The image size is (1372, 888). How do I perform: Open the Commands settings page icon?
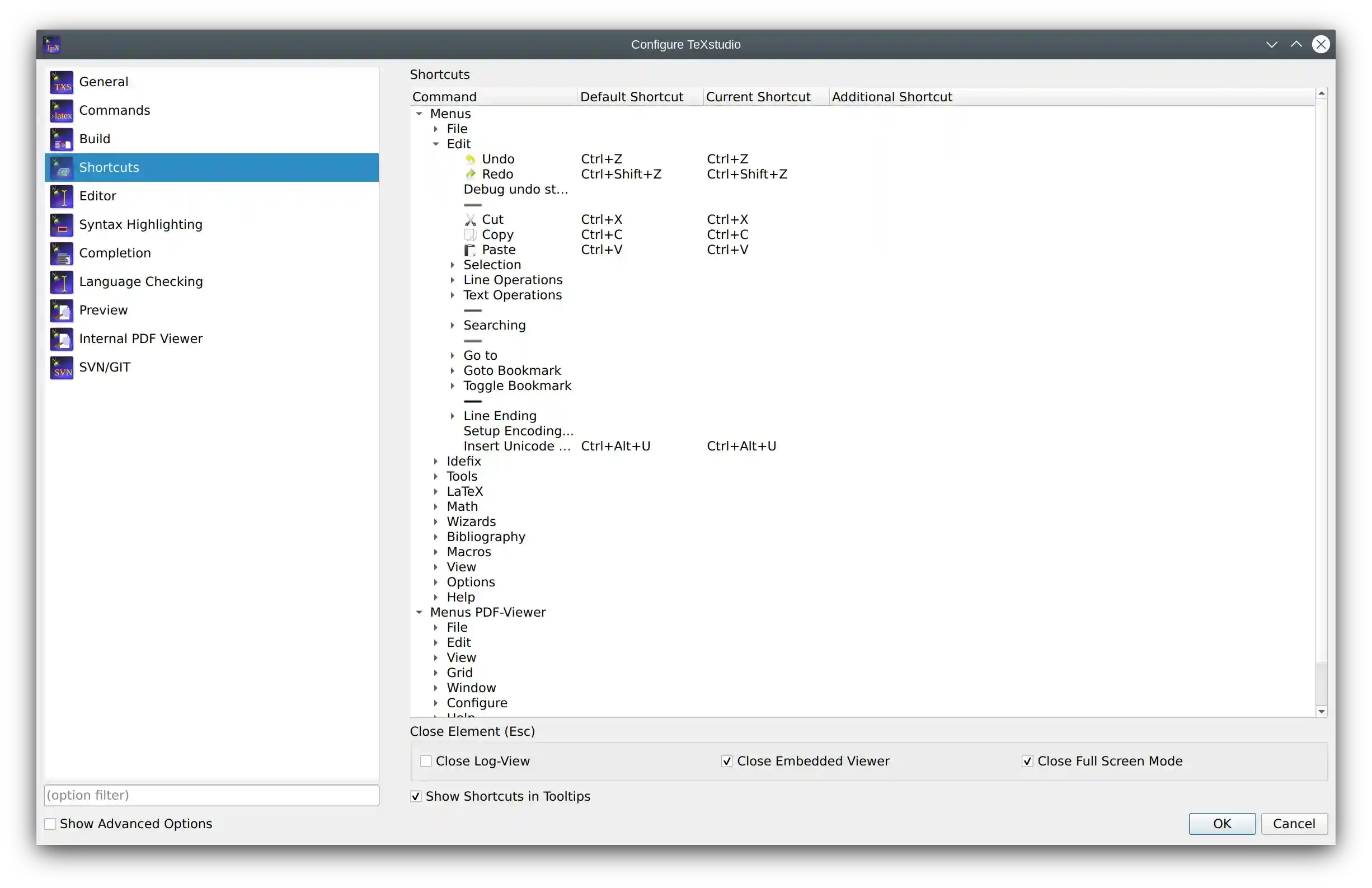(x=60, y=111)
